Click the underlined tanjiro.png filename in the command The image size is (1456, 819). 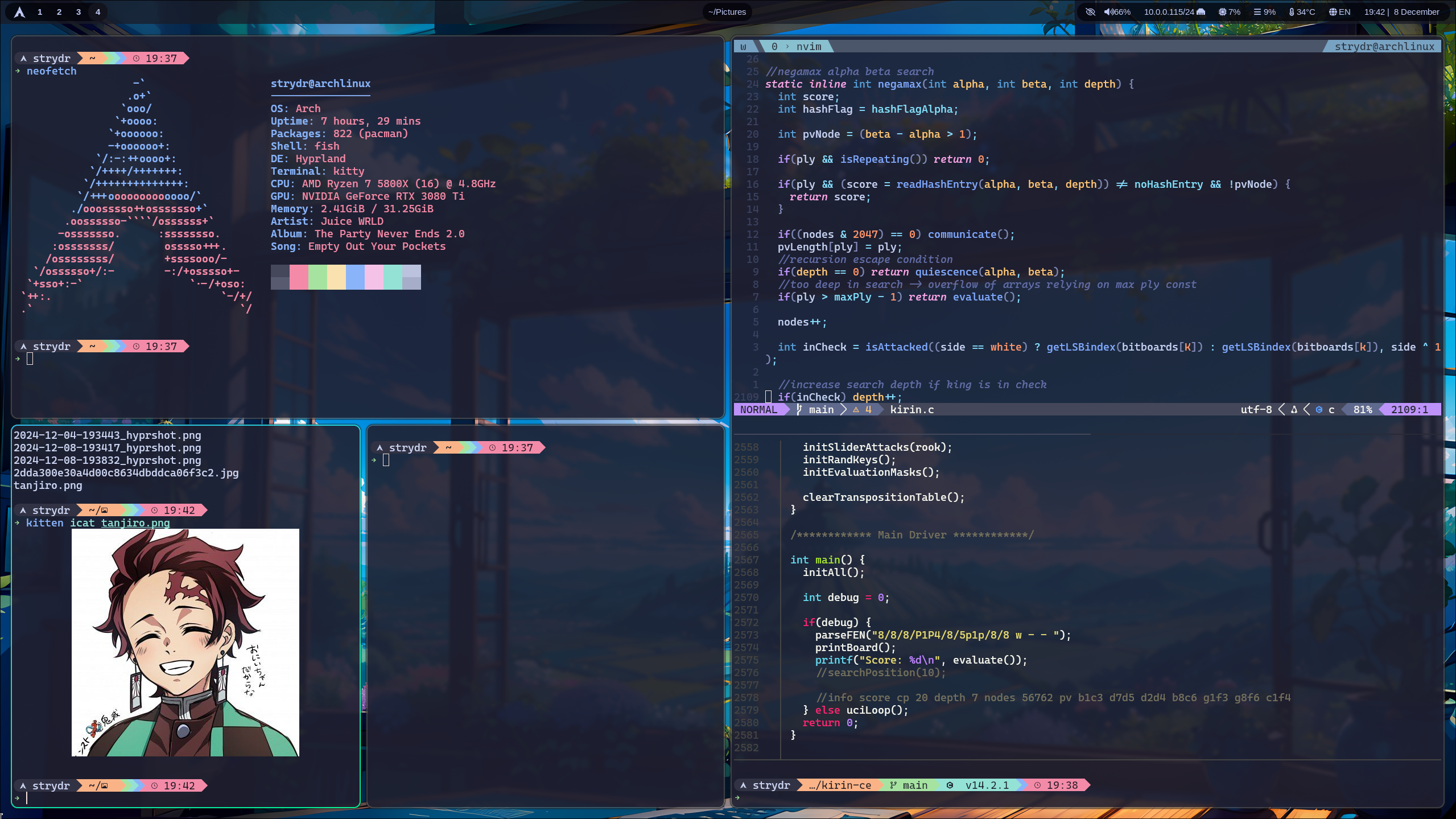pyautogui.click(x=135, y=523)
